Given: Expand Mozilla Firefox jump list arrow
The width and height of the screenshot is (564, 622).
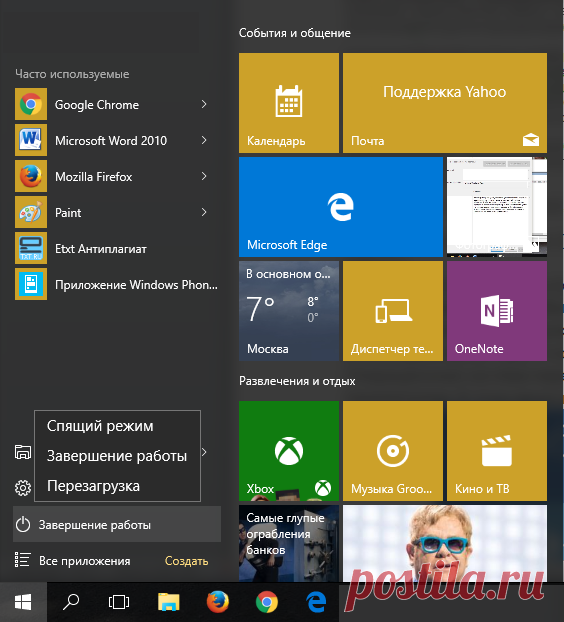Looking at the screenshot, I should (x=204, y=176).
